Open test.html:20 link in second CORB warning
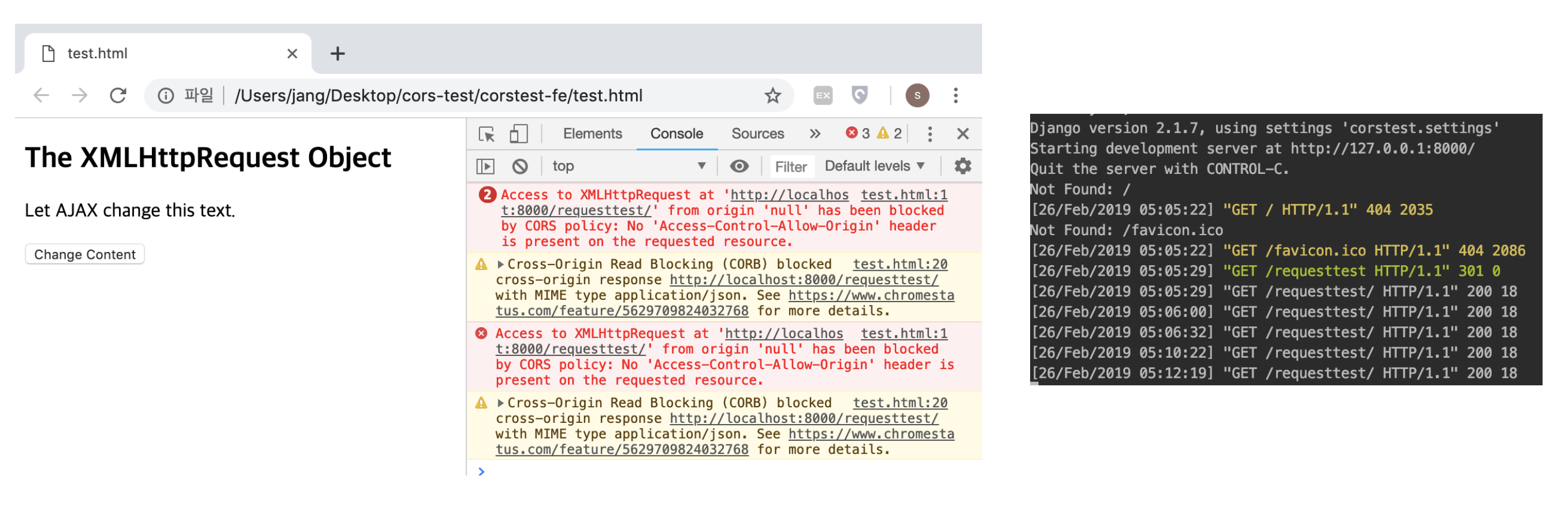The height and width of the screenshot is (513, 1568). click(900, 403)
